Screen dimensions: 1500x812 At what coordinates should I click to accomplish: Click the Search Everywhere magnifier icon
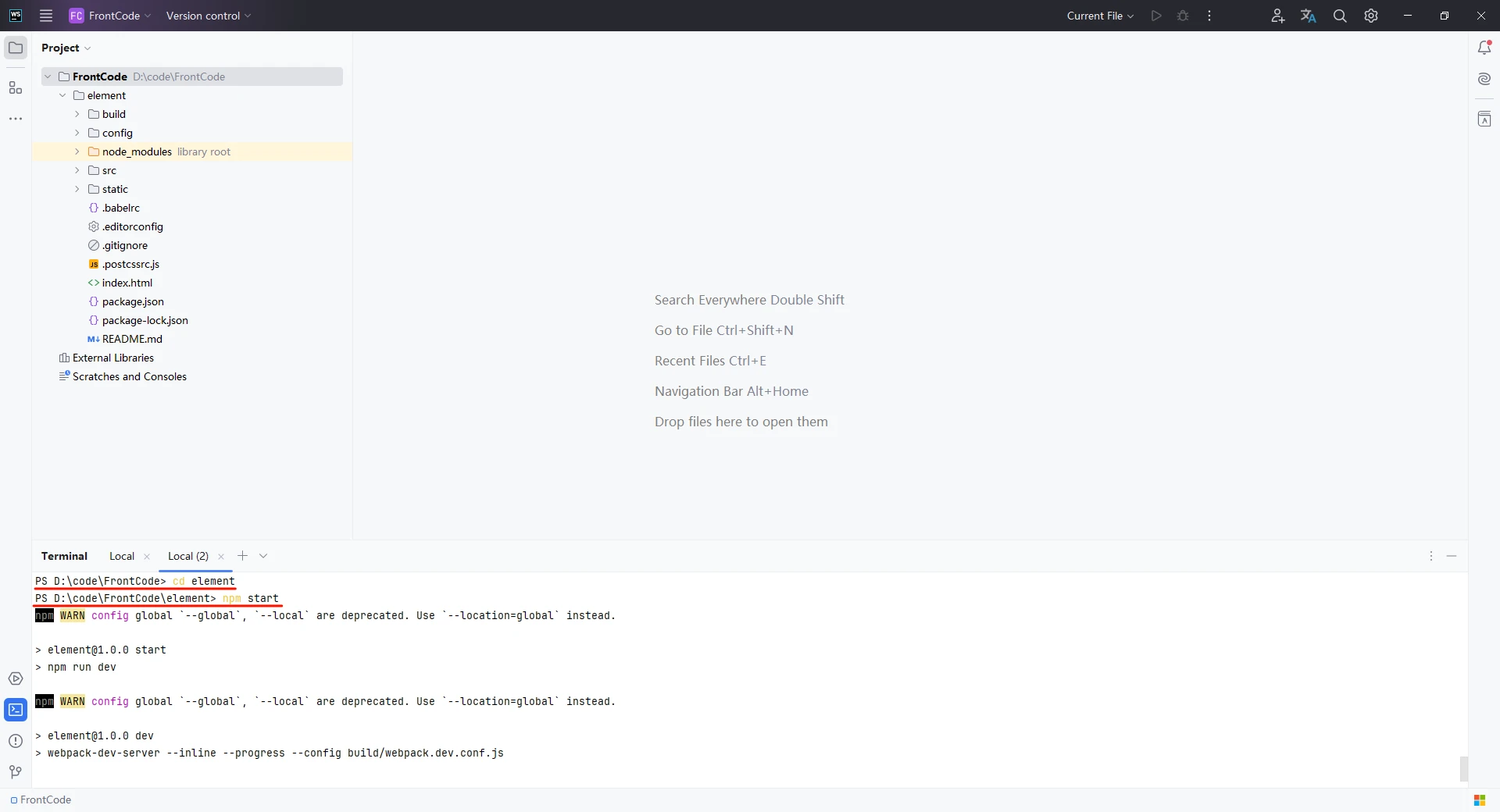pyautogui.click(x=1340, y=16)
